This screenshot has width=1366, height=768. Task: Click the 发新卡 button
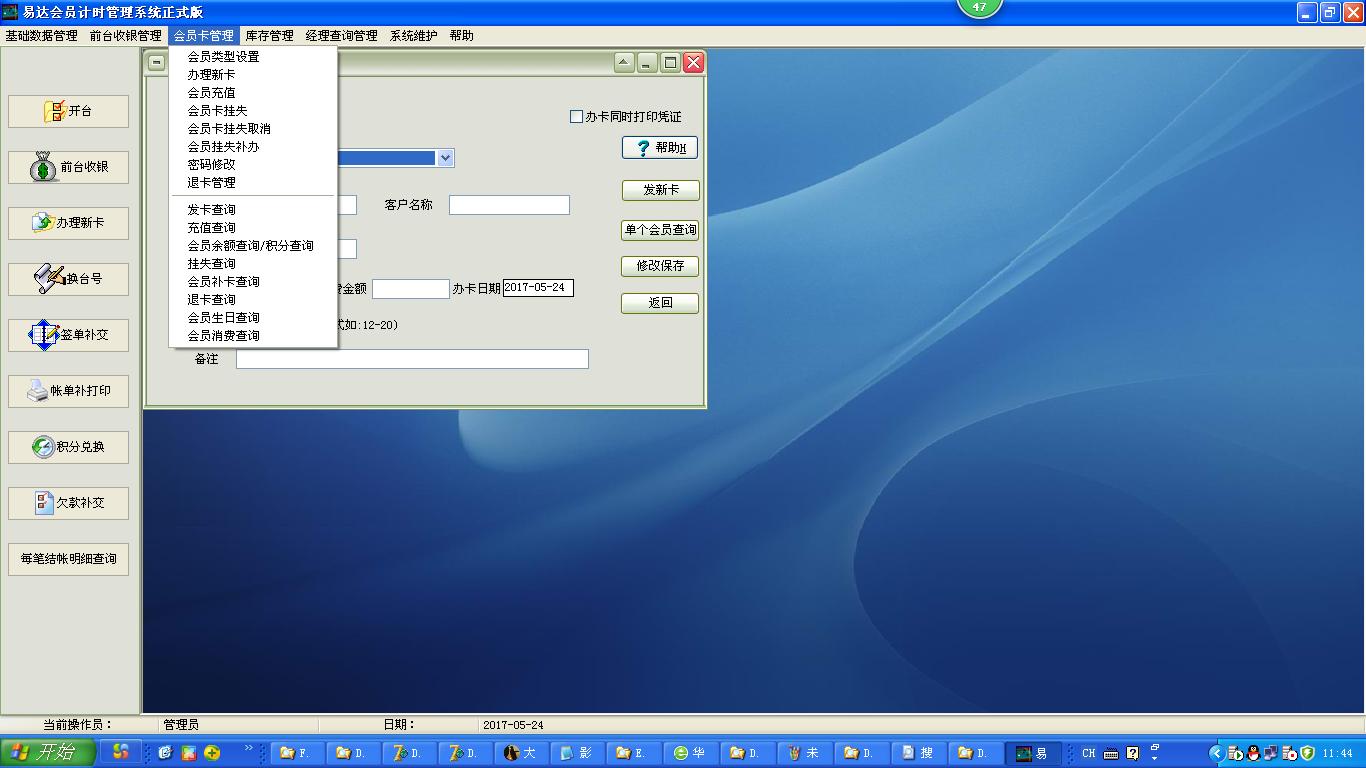point(660,190)
